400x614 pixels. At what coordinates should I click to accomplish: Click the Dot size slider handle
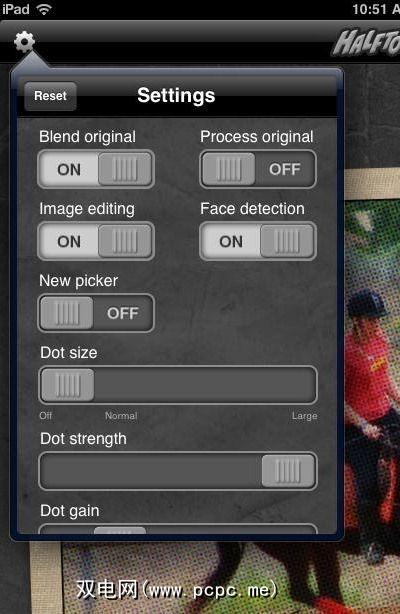tap(68, 385)
